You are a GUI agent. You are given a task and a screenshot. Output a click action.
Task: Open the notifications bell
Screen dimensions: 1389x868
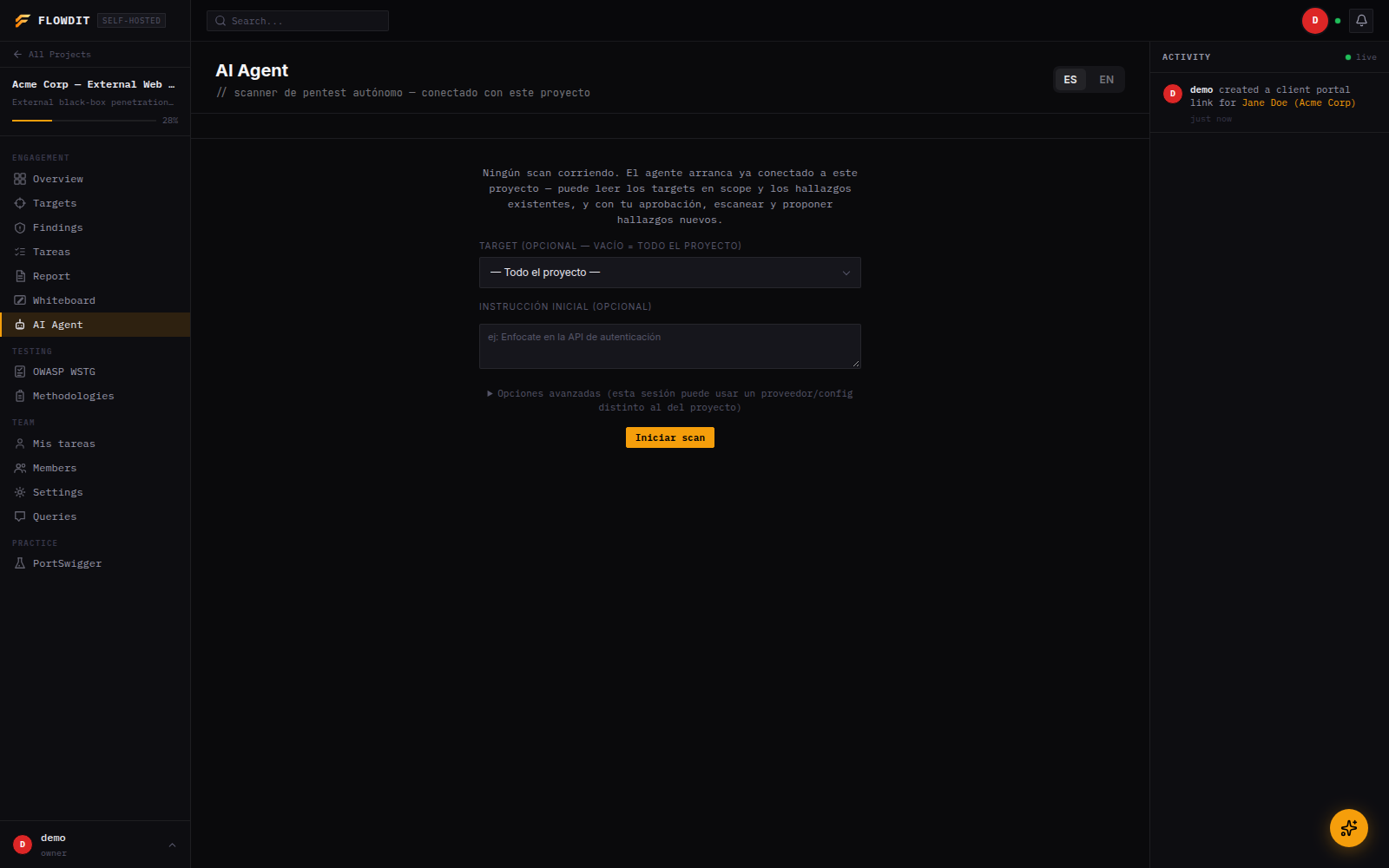pos(1361,21)
